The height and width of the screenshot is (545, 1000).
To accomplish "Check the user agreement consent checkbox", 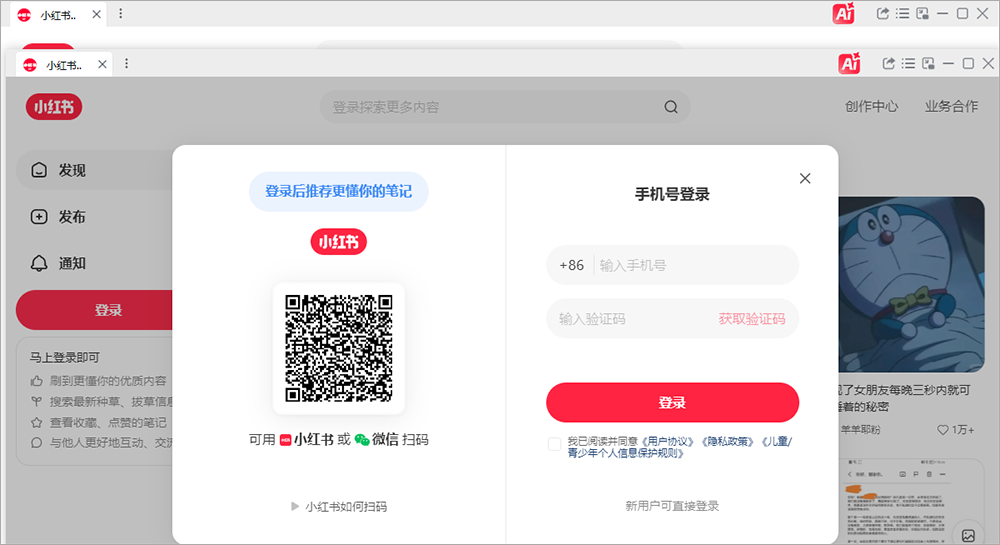I will pos(555,445).
